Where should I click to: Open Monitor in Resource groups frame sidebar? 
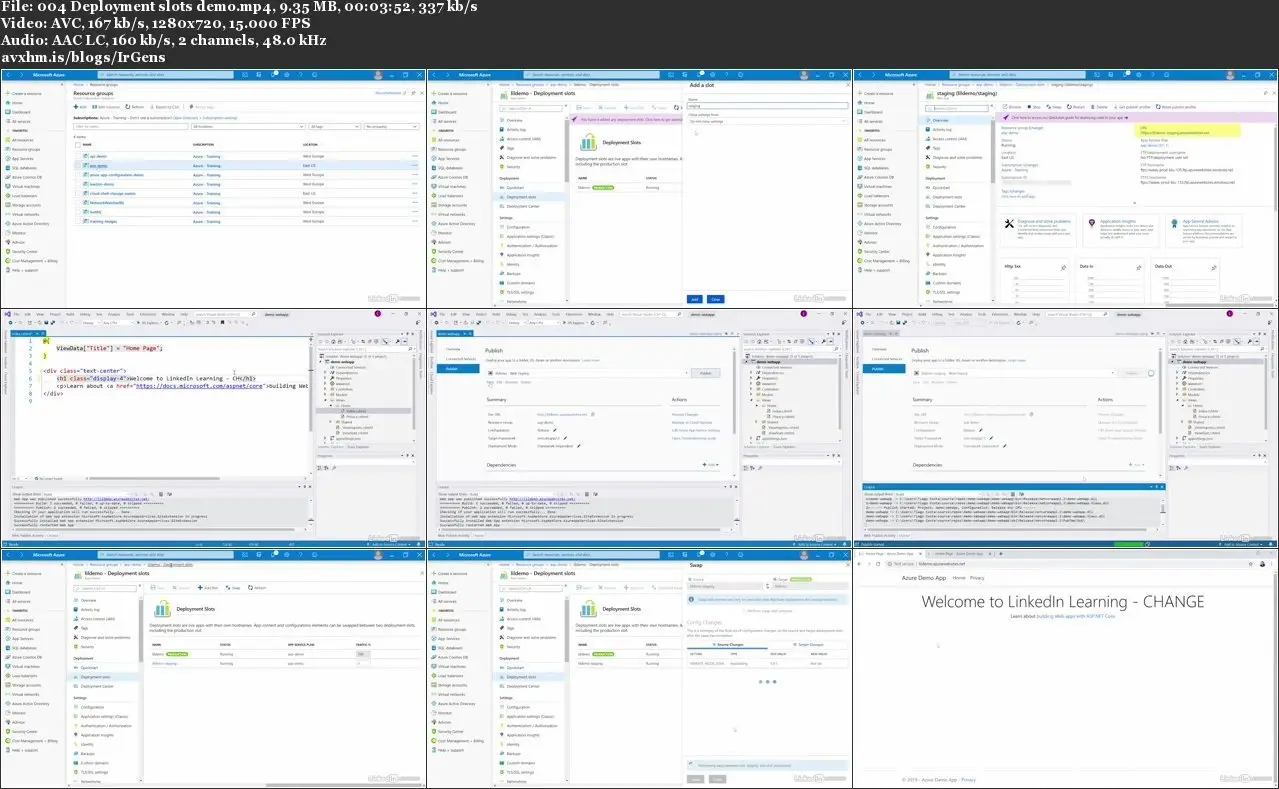16,233
